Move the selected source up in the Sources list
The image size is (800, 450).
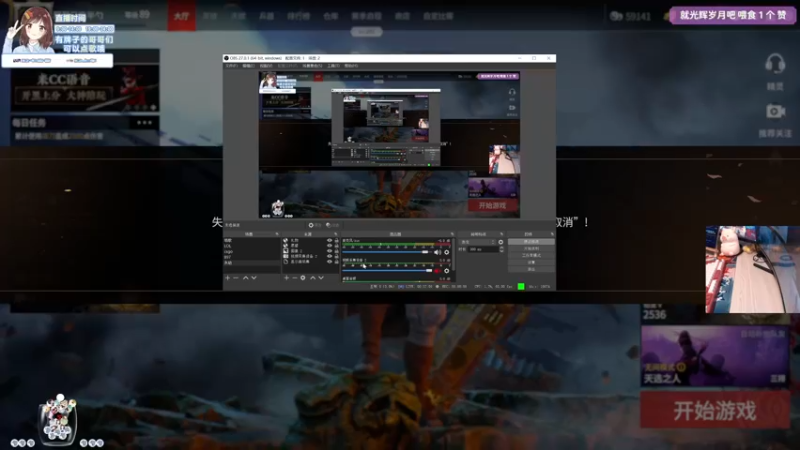(313, 278)
